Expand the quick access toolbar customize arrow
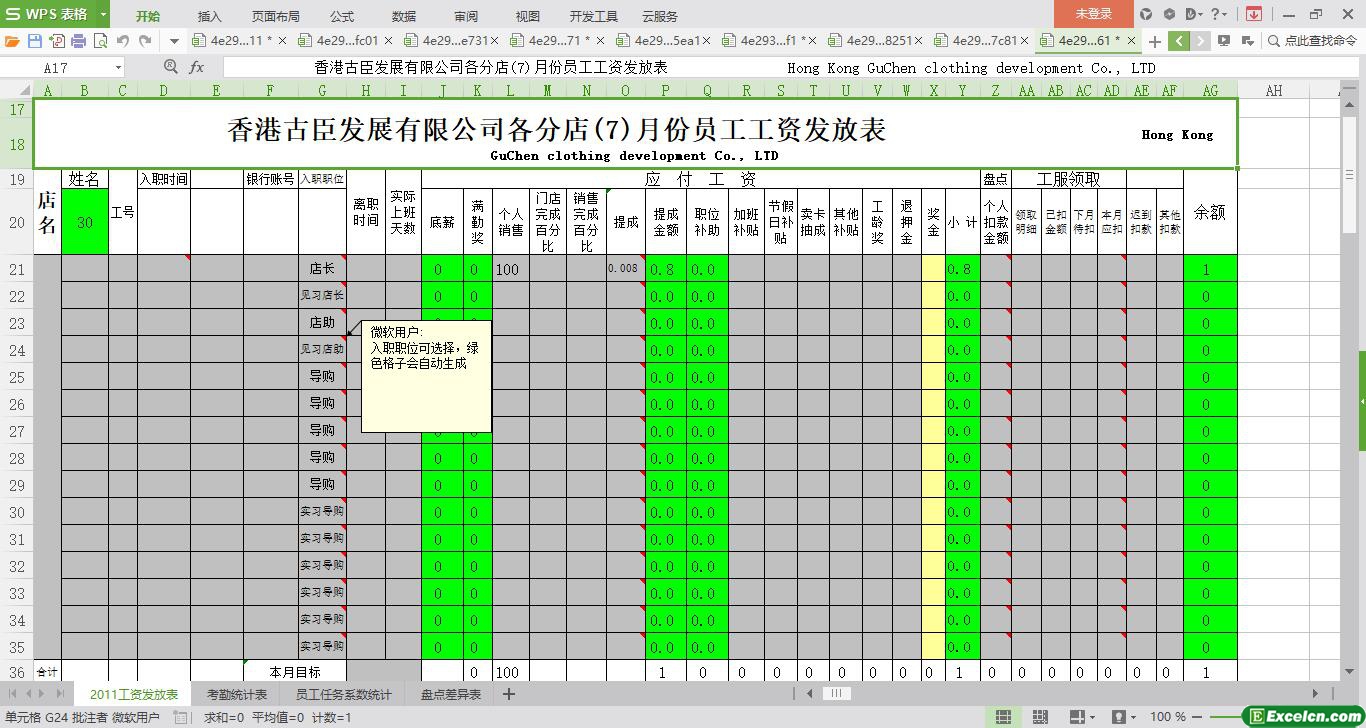Image resolution: width=1366 pixels, height=728 pixels. coord(174,41)
